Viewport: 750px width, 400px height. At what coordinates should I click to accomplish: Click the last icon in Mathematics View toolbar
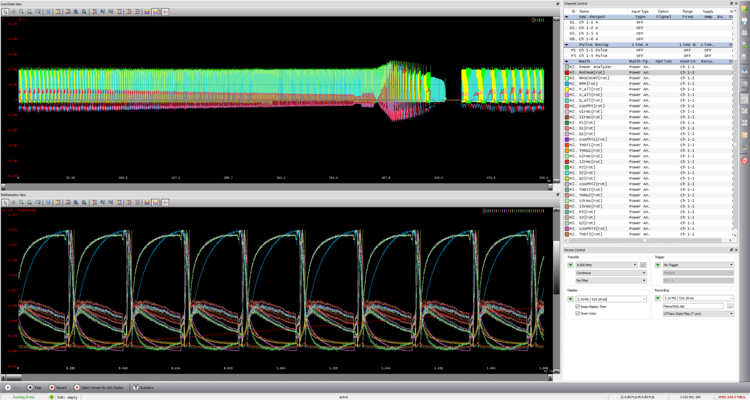point(165,202)
